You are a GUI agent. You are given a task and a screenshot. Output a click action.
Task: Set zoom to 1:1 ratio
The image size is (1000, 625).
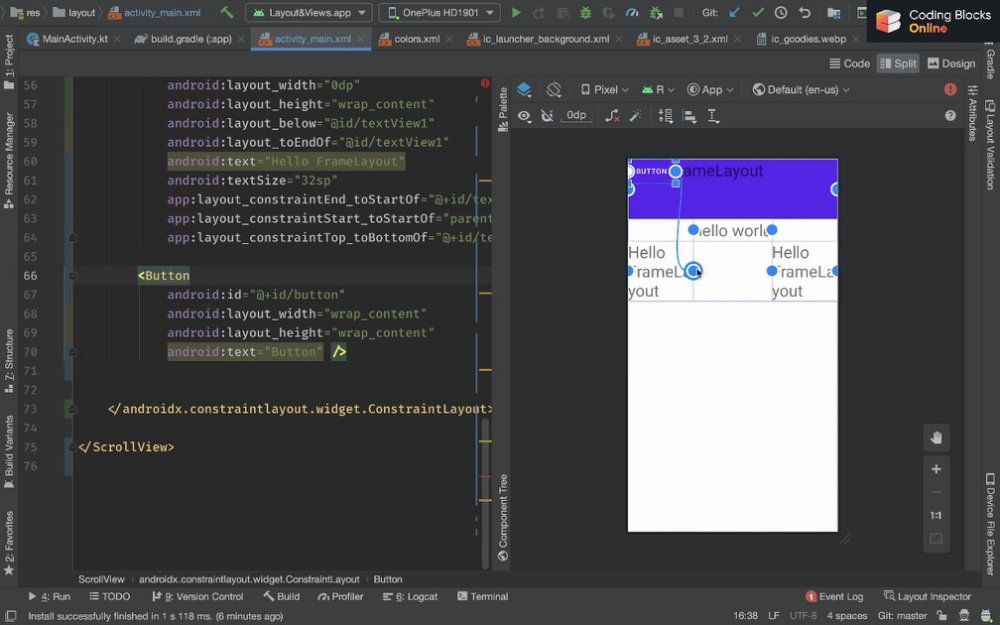[936, 515]
